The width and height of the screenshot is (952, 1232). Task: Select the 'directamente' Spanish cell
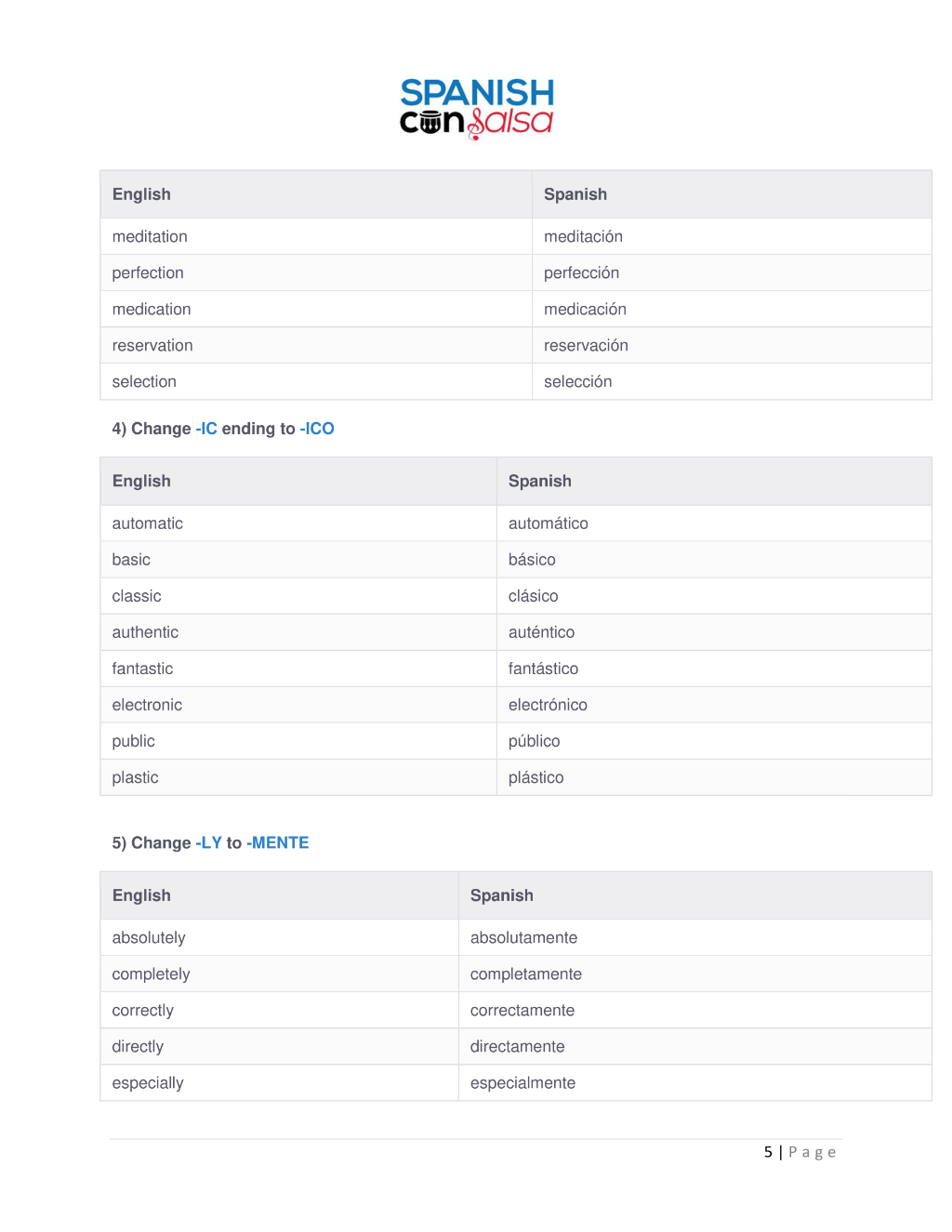click(x=694, y=1046)
